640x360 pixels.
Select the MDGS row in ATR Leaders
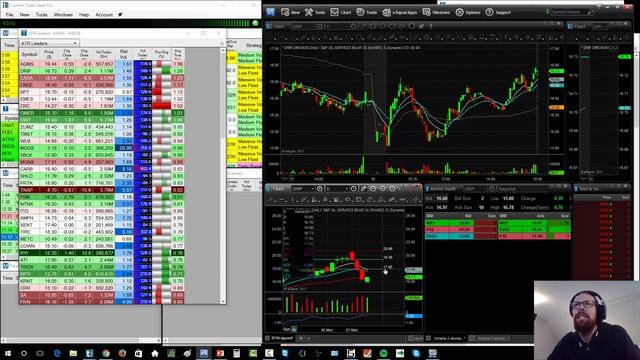[x=102, y=148]
